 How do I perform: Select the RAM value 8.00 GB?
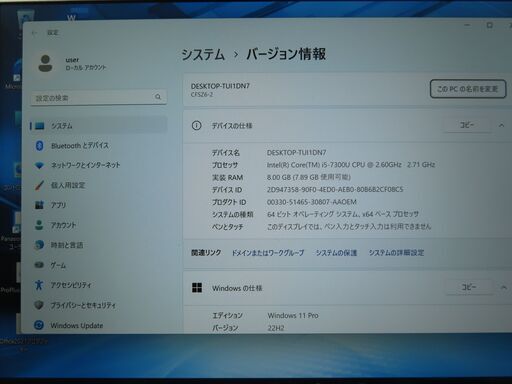coord(309,177)
